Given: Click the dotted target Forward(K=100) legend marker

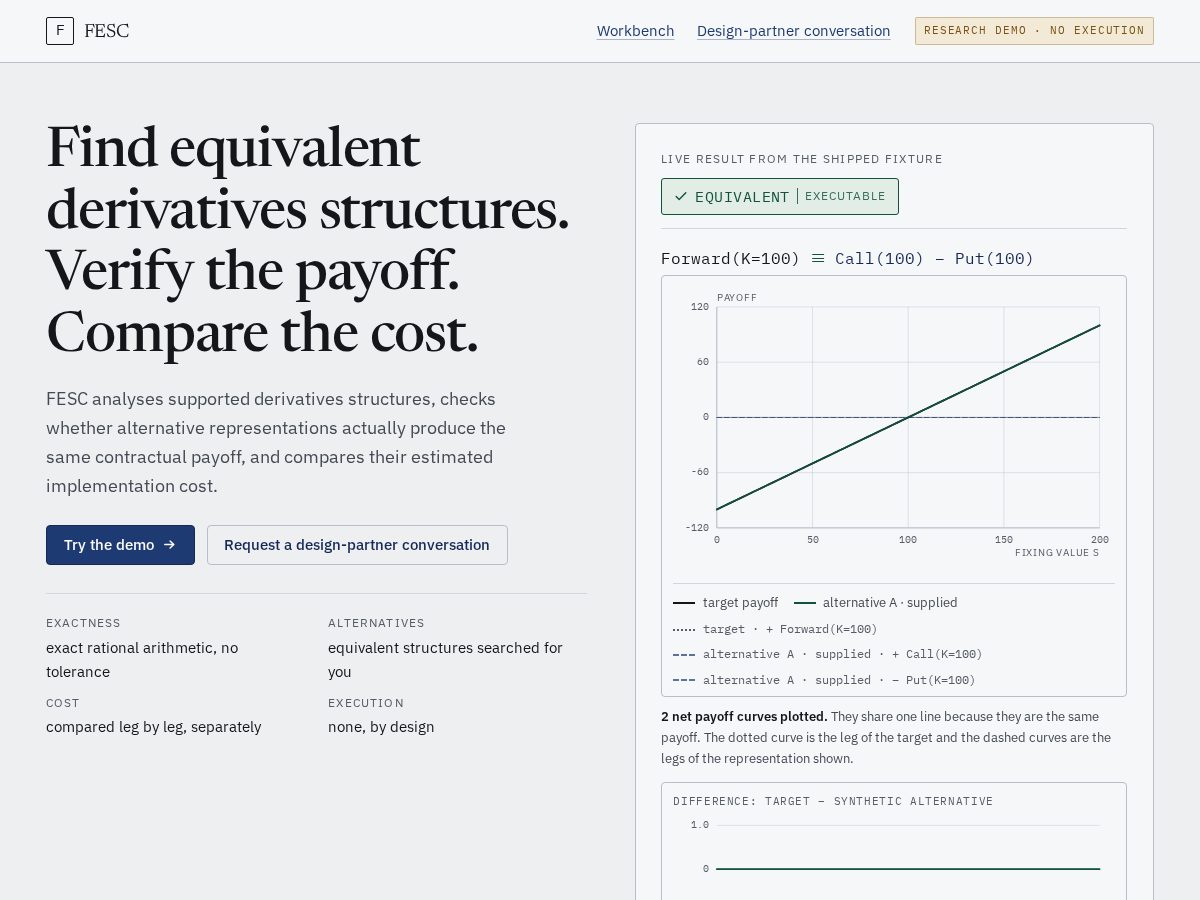Looking at the screenshot, I should [684, 629].
